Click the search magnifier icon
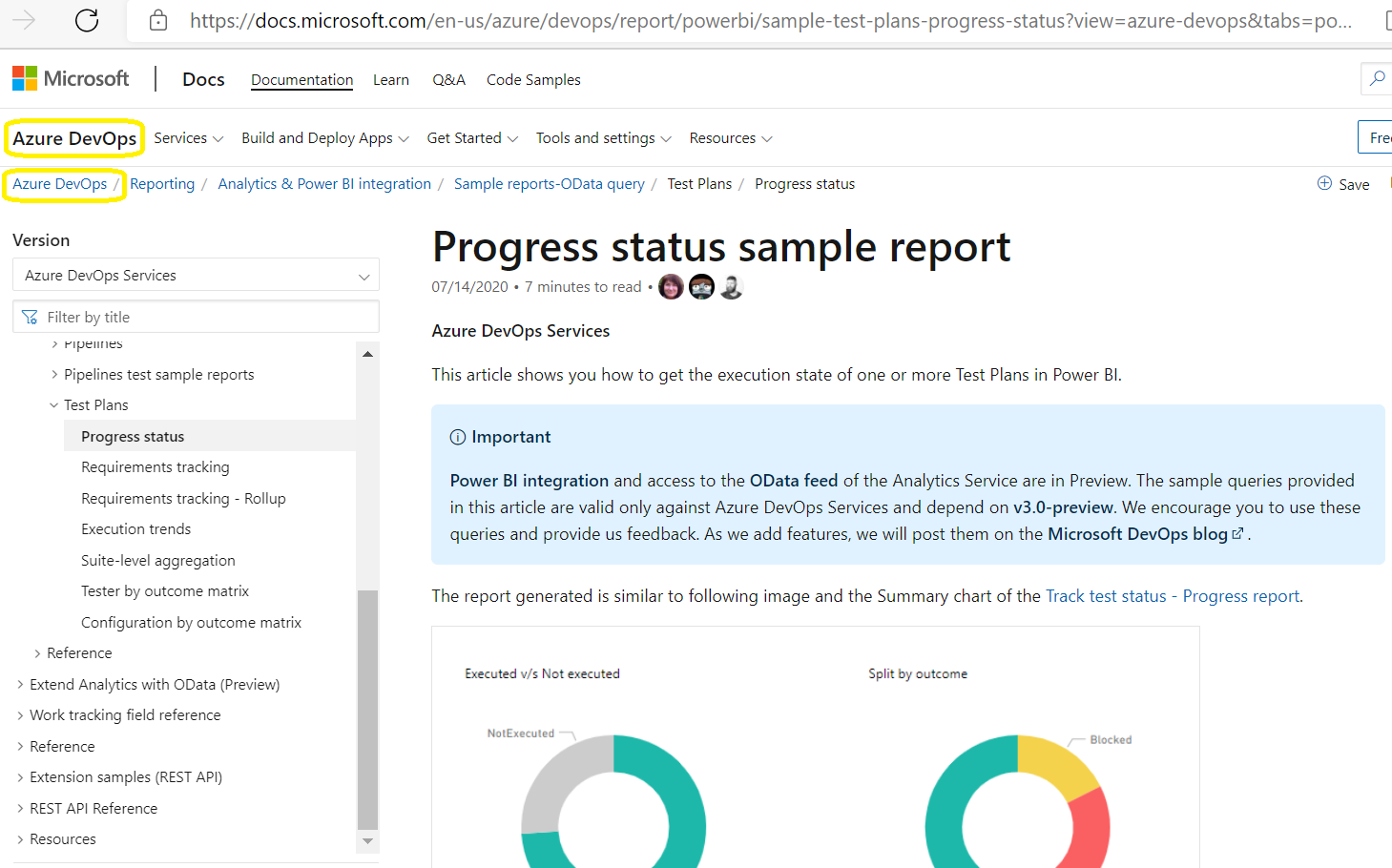1392x868 pixels. point(1377,78)
